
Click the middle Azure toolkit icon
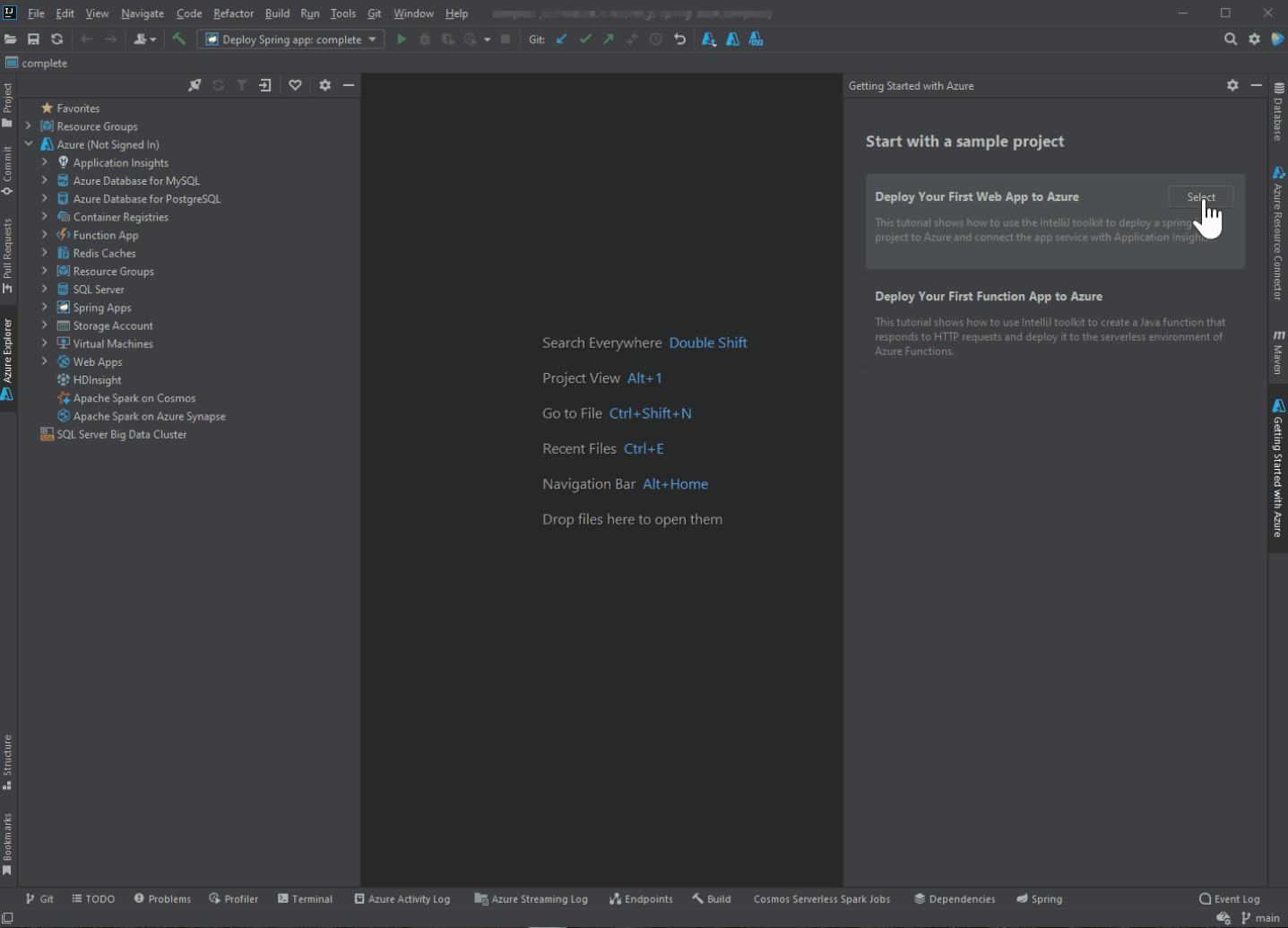pyautogui.click(x=732, y=39)
